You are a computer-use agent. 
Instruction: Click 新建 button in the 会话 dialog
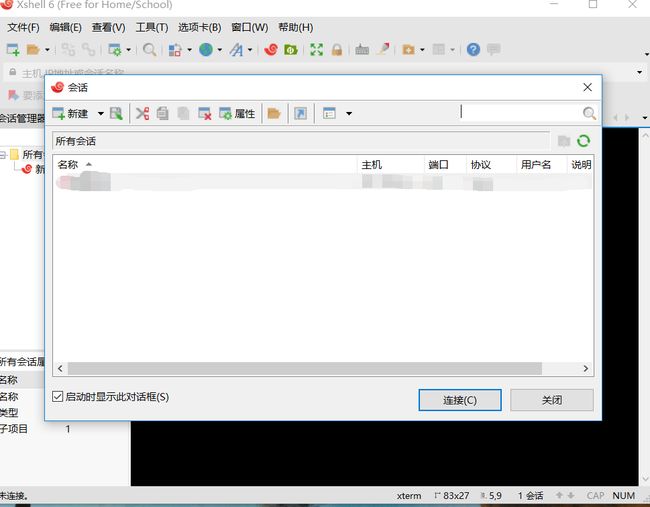[x=70, y=113]
